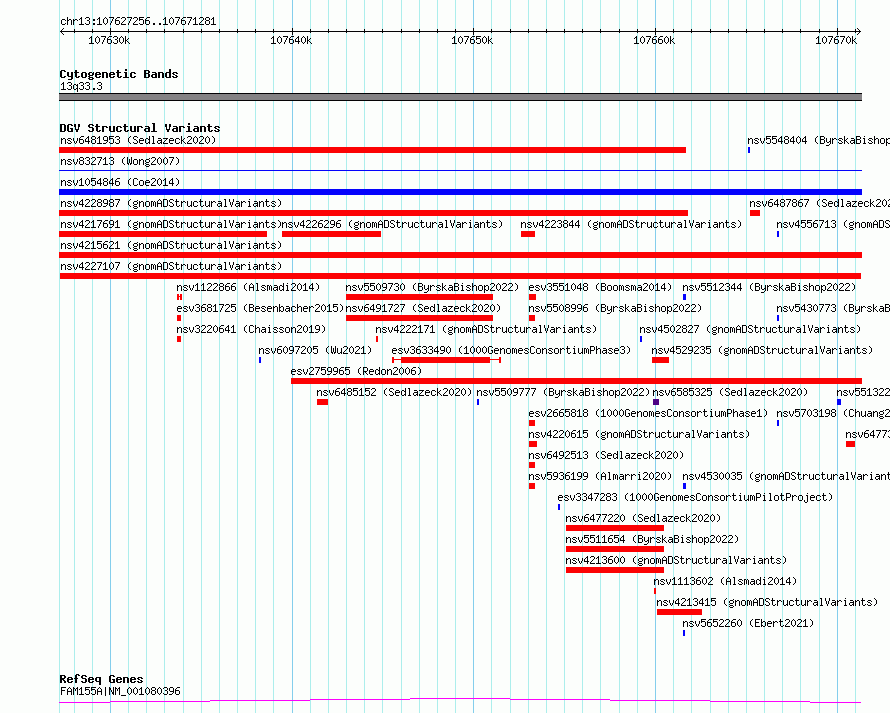Click the 107640k ruler position label
This screenshot has width=890, height=713.
(x=291, y=40)
